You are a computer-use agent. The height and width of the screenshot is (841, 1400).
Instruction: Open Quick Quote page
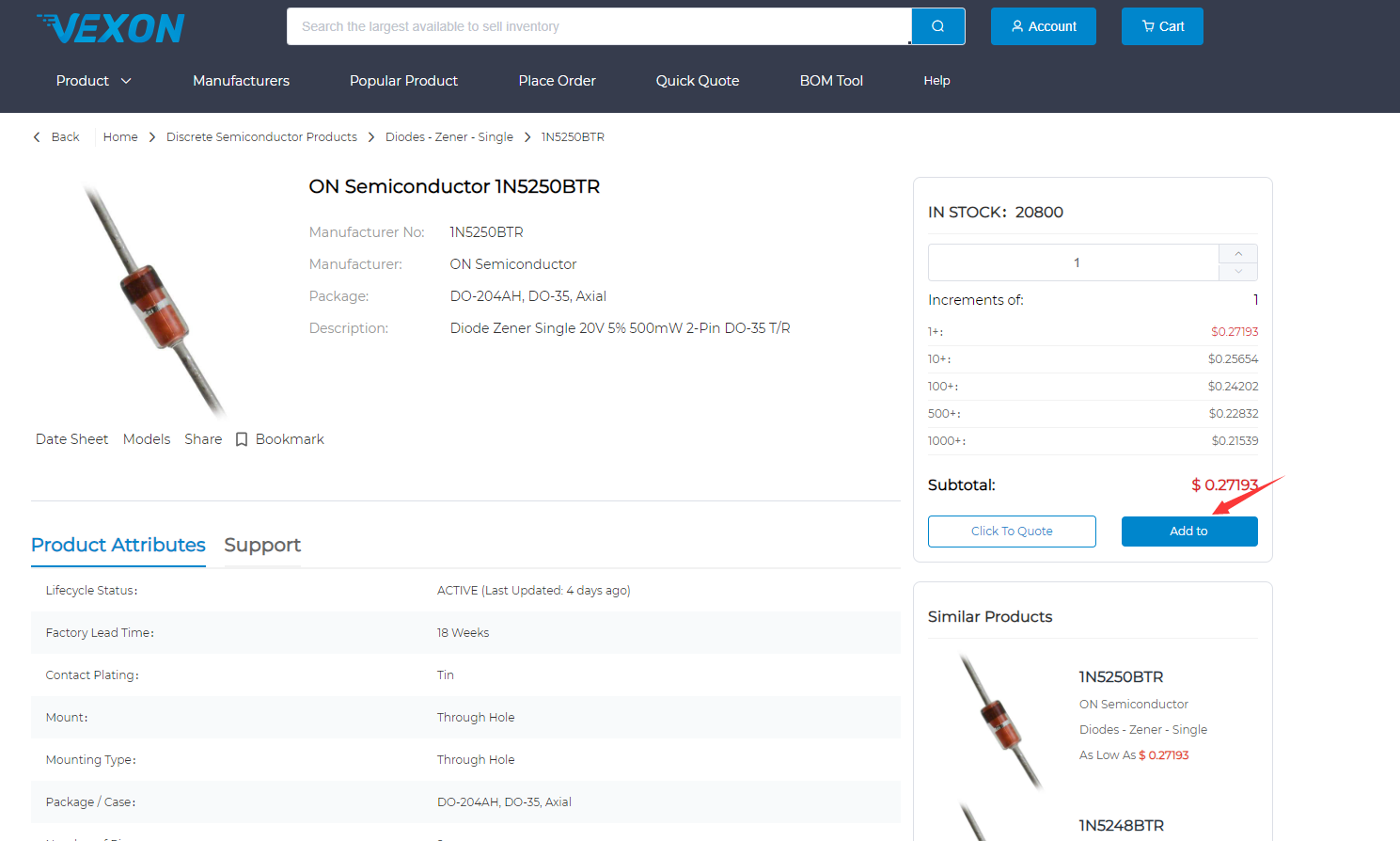point(698,81)
